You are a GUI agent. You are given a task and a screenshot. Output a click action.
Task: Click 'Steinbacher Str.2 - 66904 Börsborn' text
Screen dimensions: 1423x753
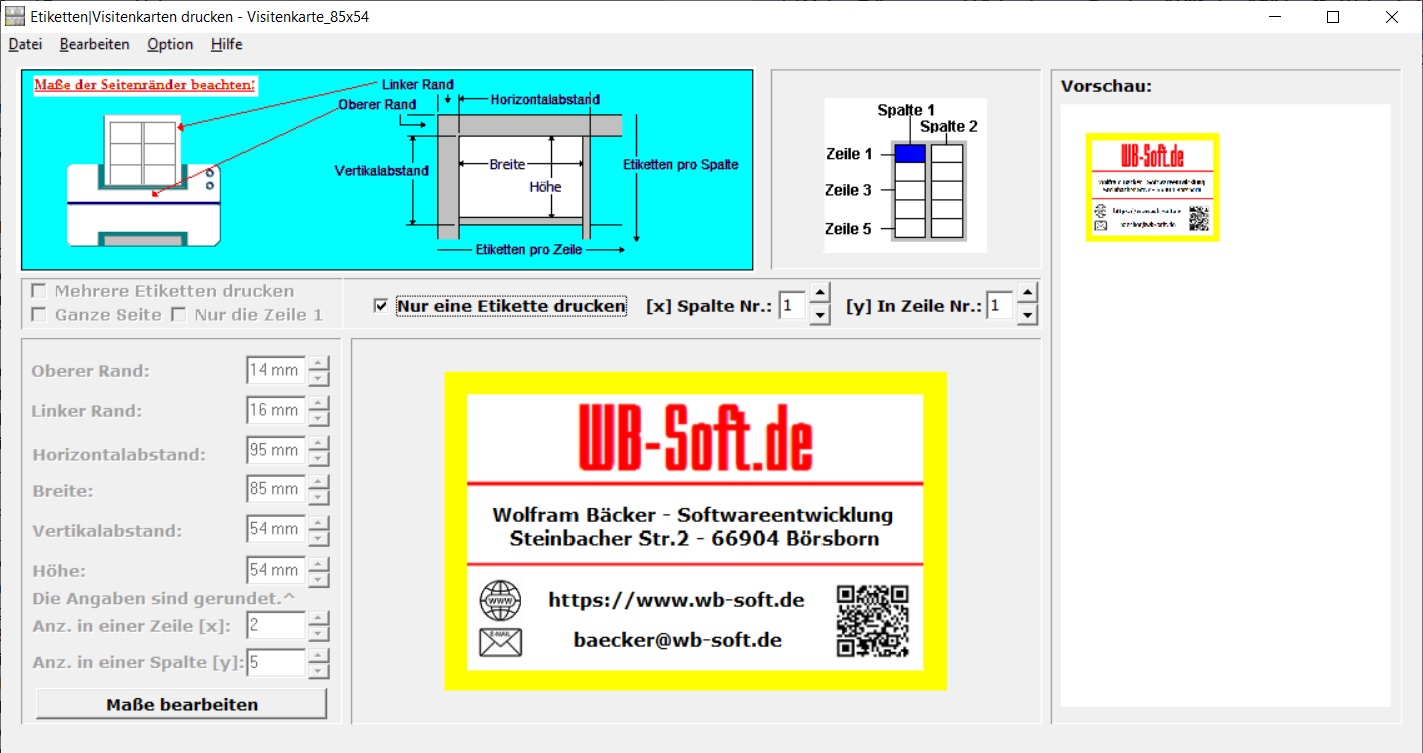(694, 539)
